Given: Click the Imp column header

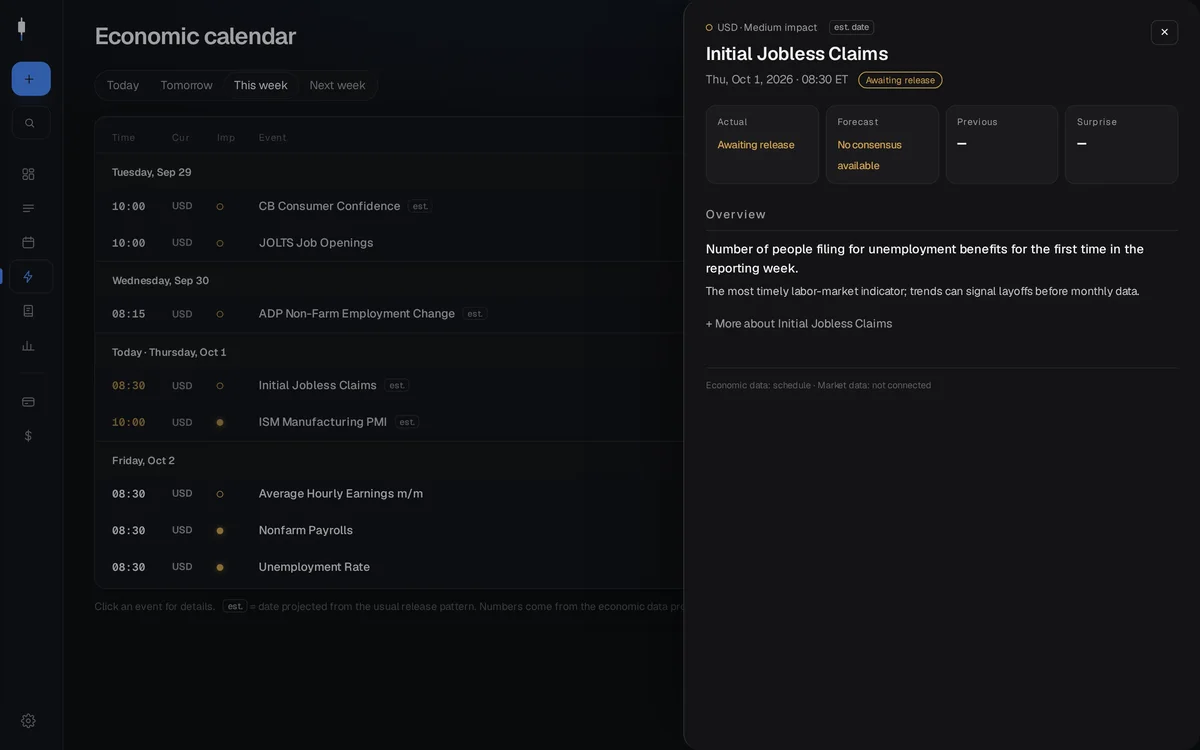Looking at the screenshot, I should coord(226,138).
